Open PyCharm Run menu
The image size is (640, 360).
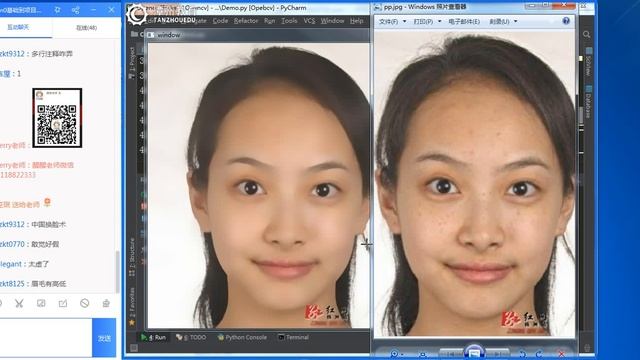point(269,21)
